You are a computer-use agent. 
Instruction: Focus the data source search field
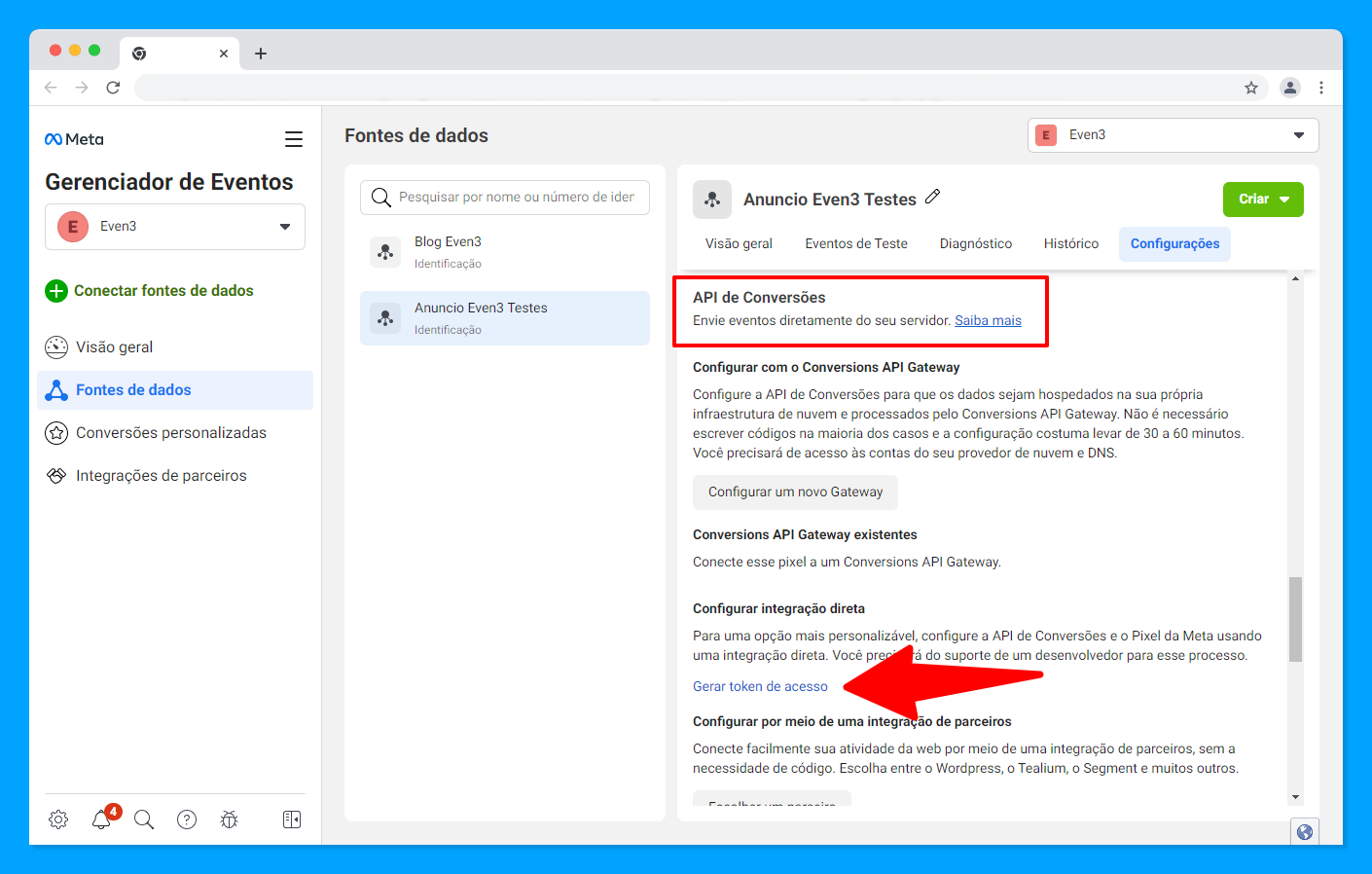[x=505, y=197]
